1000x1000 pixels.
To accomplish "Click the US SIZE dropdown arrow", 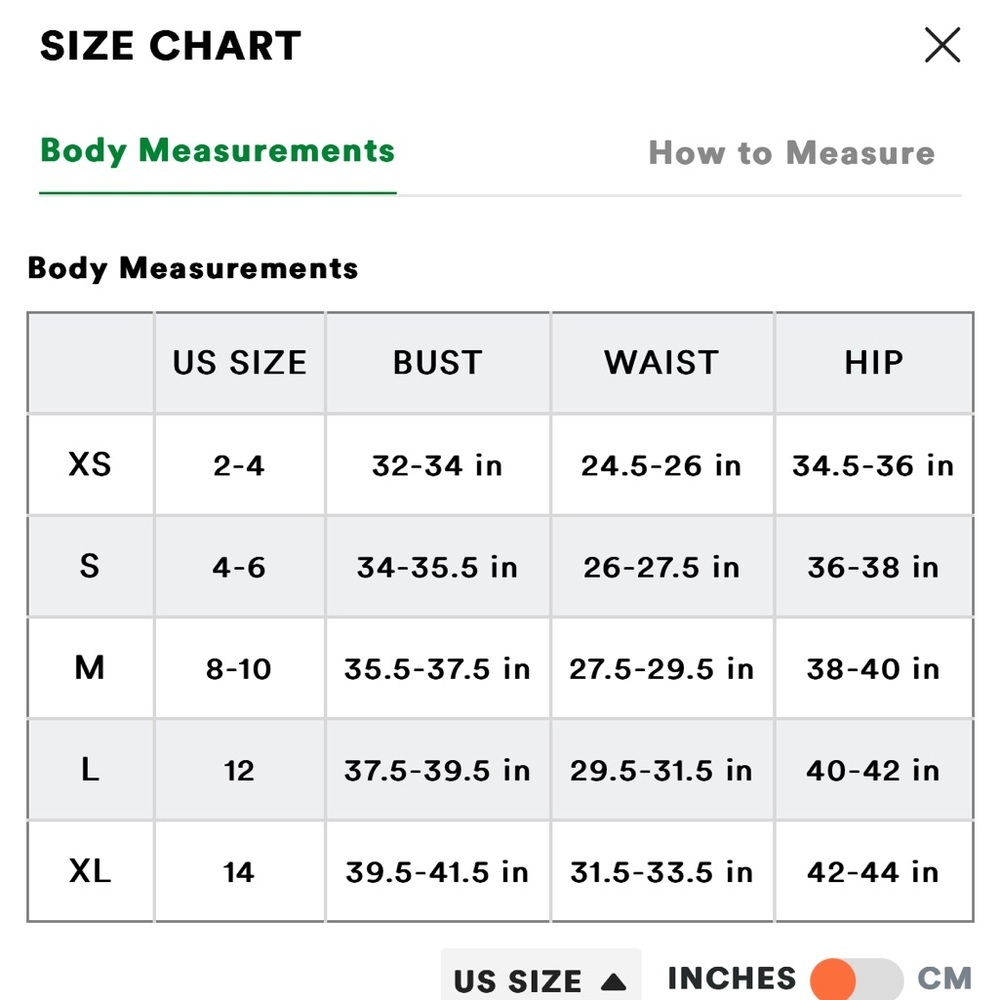I will click(x=614, y=981).
